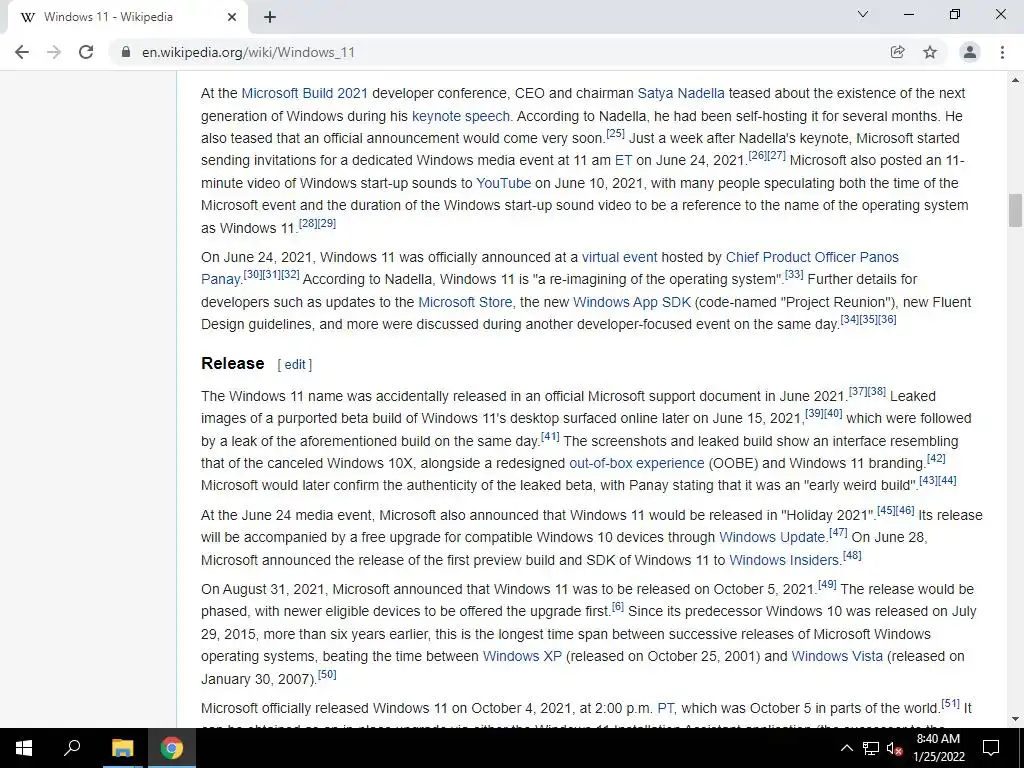Reload the Wikipedia page

click(x=86, y=52)
